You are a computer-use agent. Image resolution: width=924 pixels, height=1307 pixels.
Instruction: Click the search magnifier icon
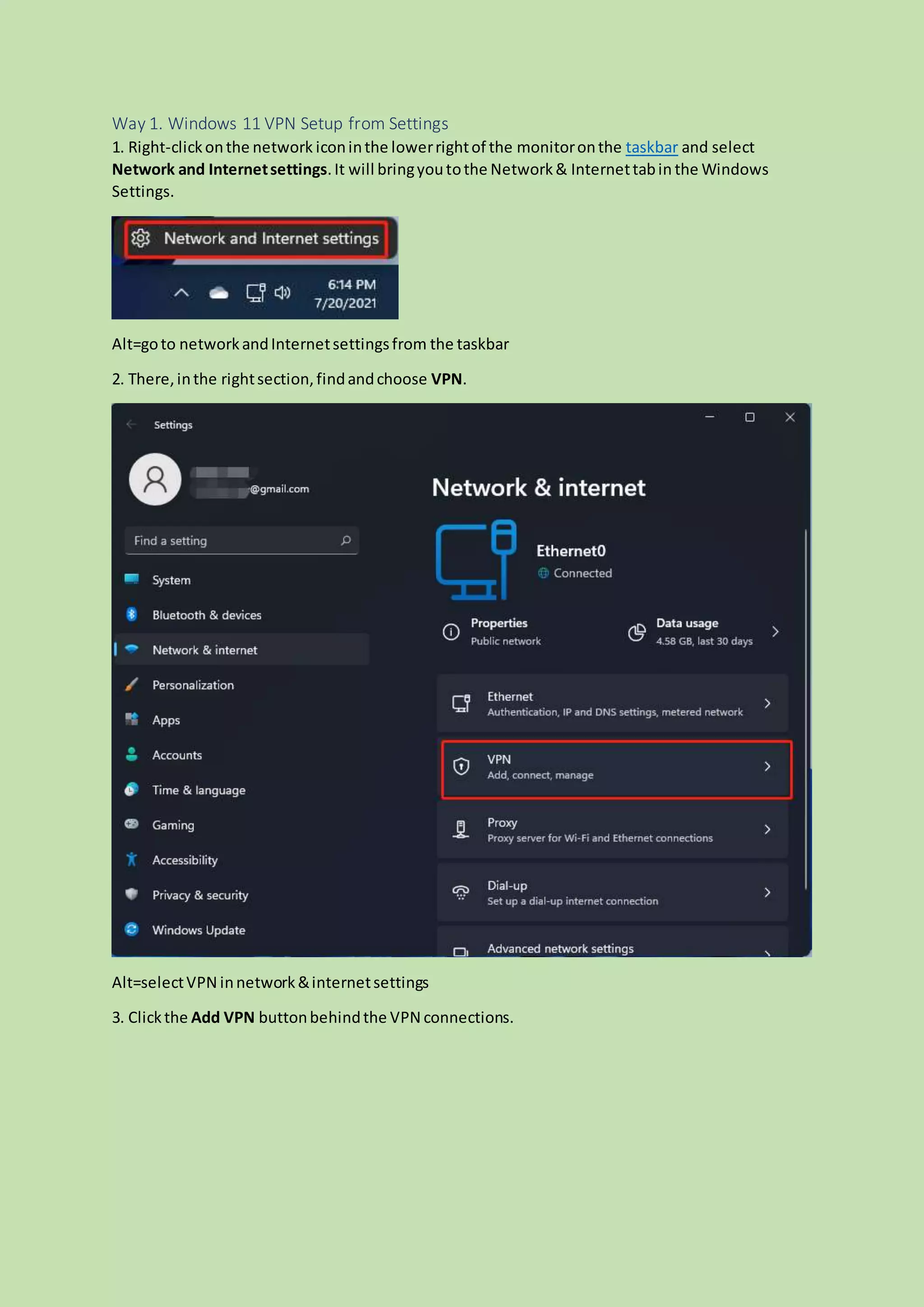[x=345, y=540]
